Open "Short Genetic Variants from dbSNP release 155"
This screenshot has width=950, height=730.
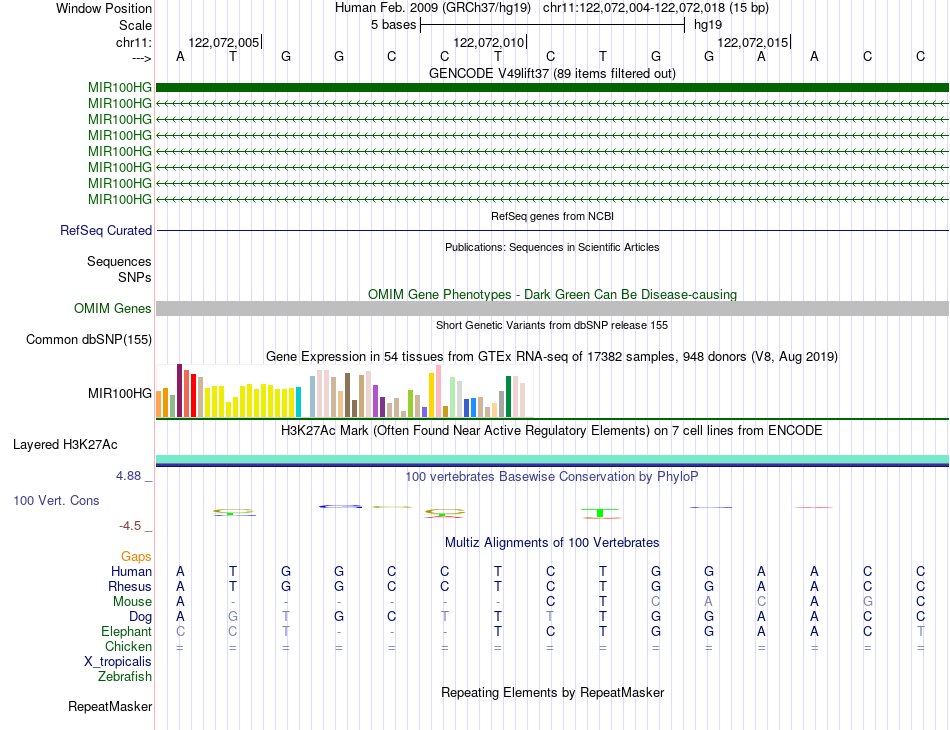(x=552, y=325)
